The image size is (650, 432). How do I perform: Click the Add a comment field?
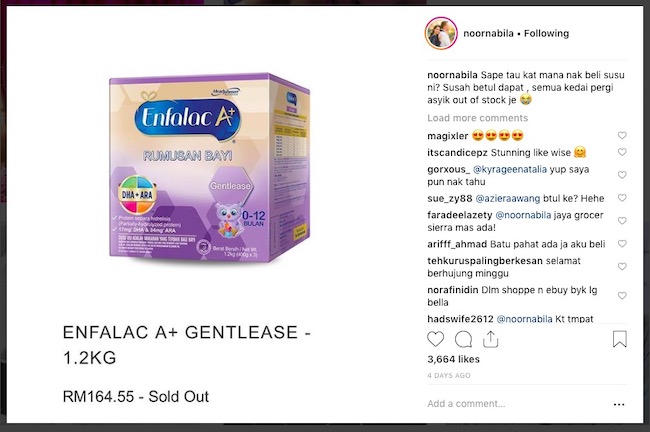click(x=514, y=404)
